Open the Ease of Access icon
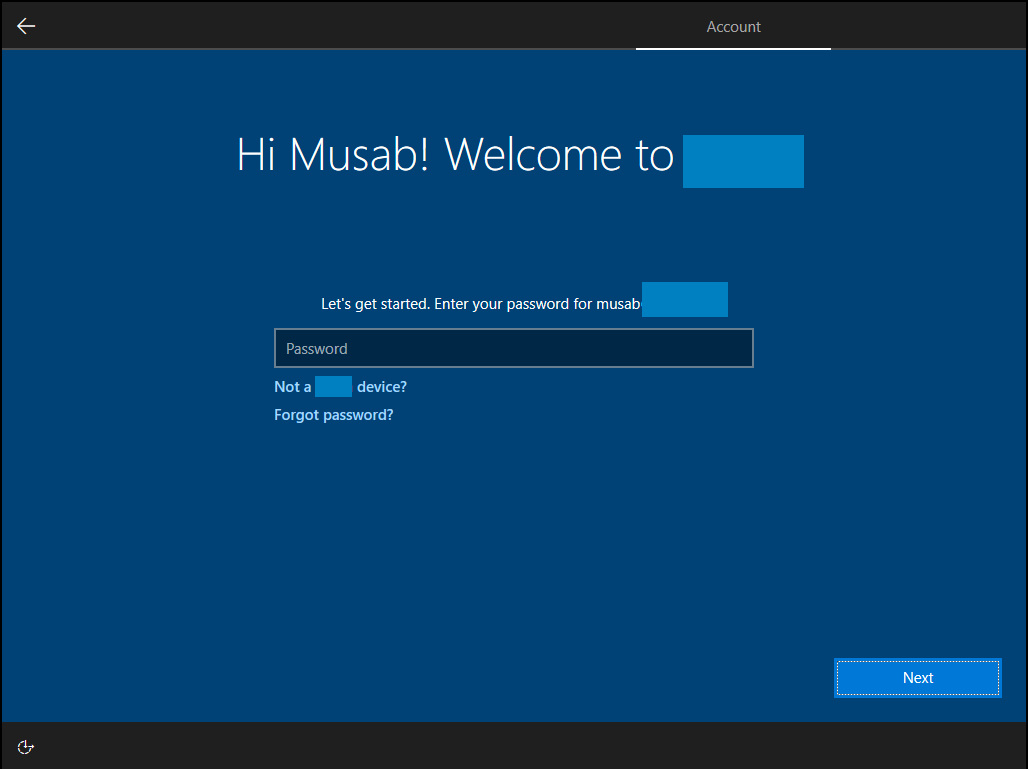 (x=26, y=747)
